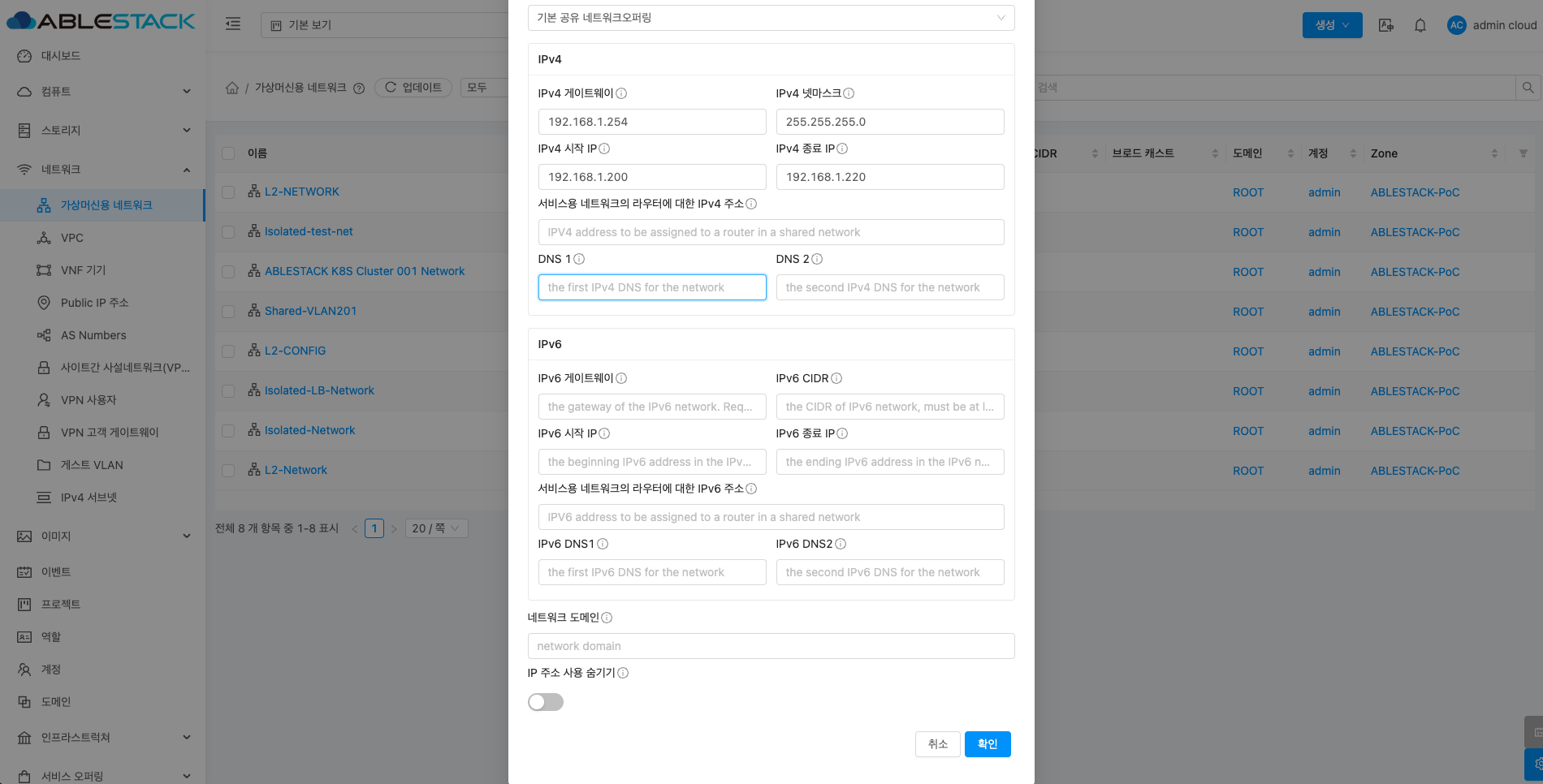Open VPC in the sidebar
This screenshot has height=784, width=1543.
pyautogui.click(x=72, y=238)
